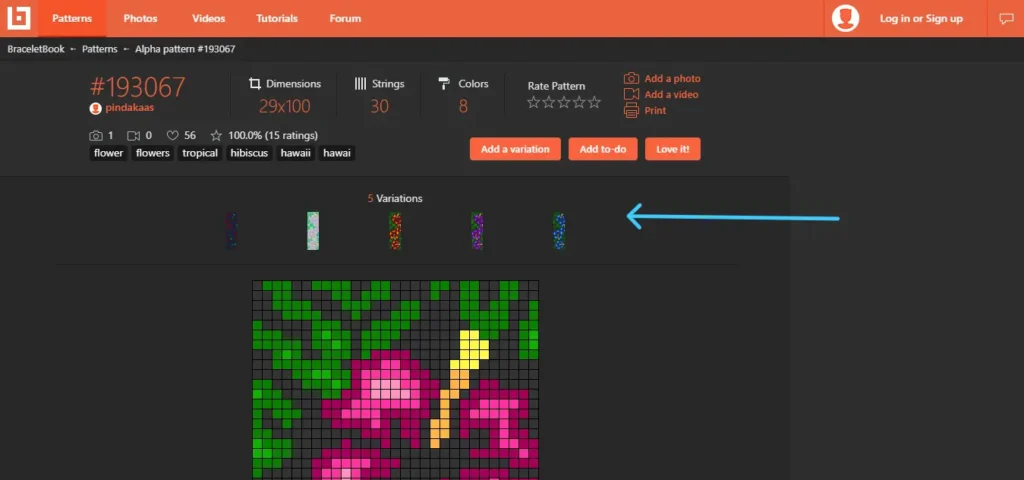Image resolution: width=1024 pixels, height=480 pixels.
Task: Click the Strings icon
Action: pyautogui.click(x=360, y=84)
